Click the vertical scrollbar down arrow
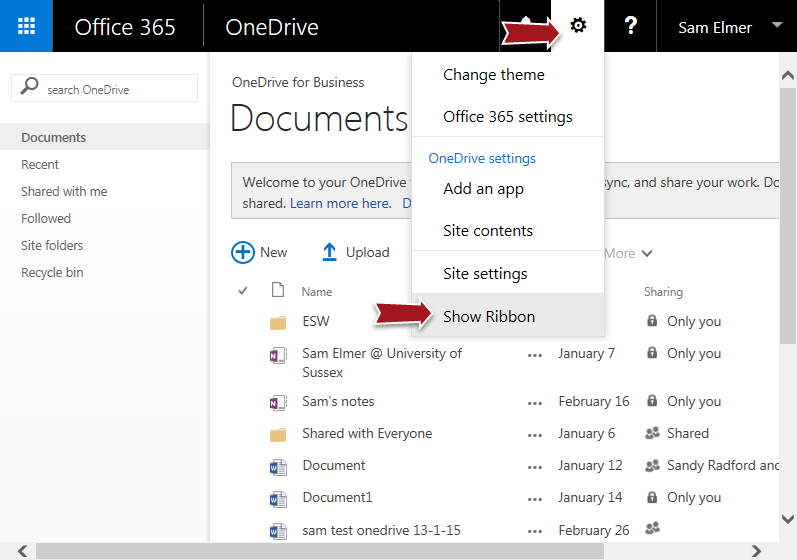This screenshot has height=560, width=797. (787, 519)
